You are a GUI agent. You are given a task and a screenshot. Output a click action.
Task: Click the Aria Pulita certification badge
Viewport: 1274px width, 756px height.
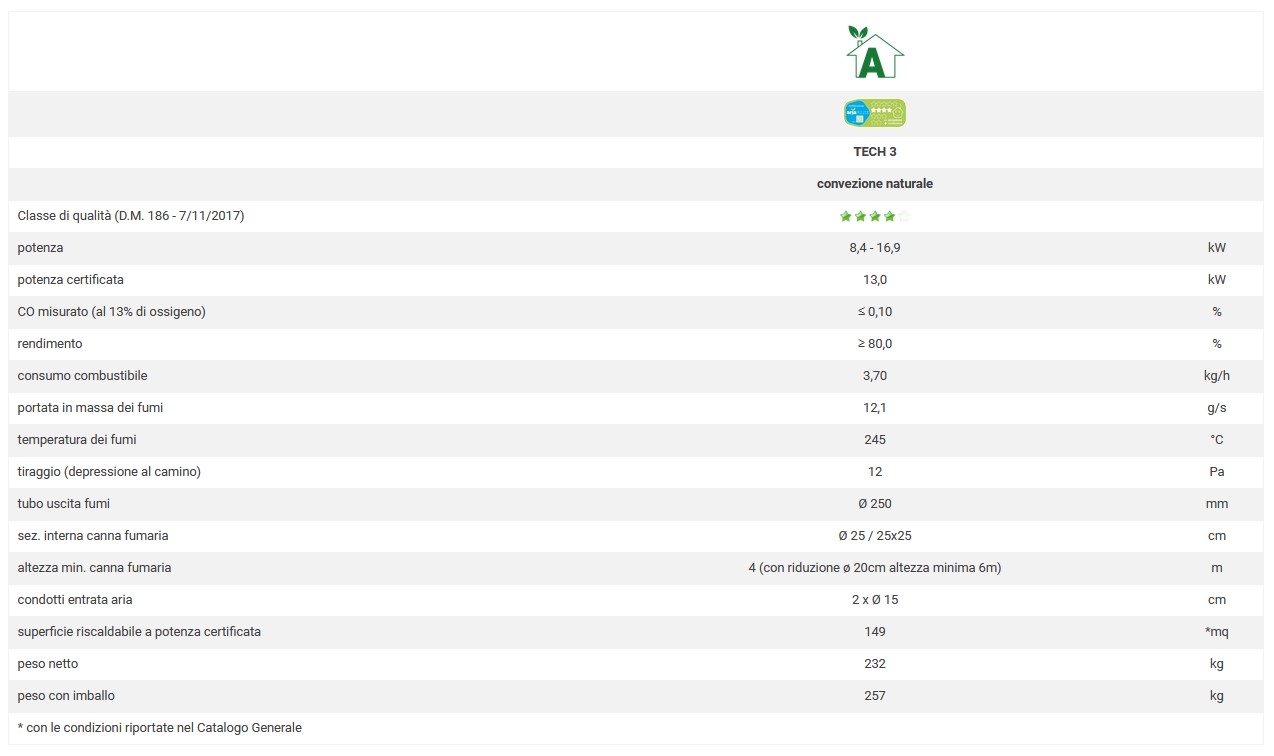(874, 114)
